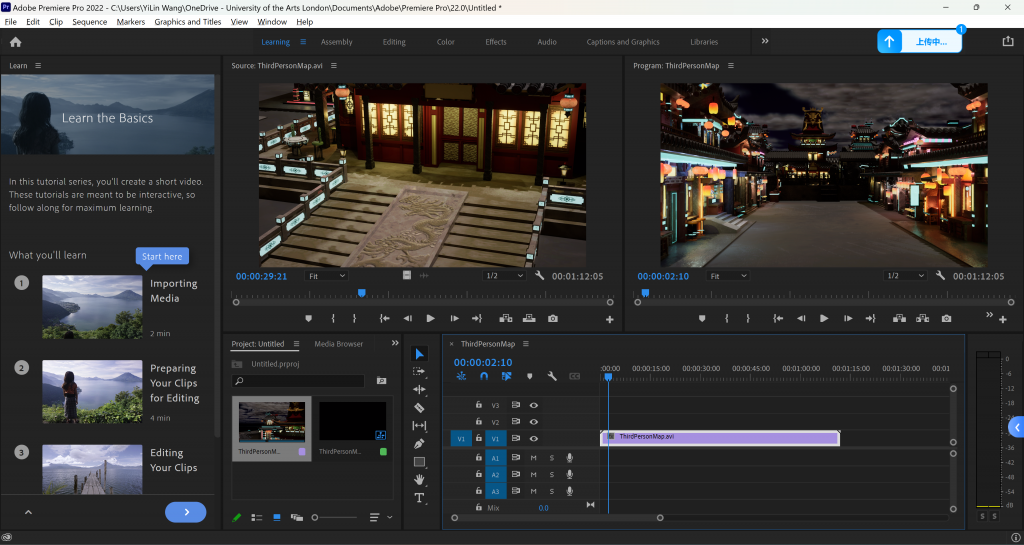This screenshot has height=545, width=1024.
Task: Expand Project panel tabs overflow chevrons
Action: [x=395, y=343]
